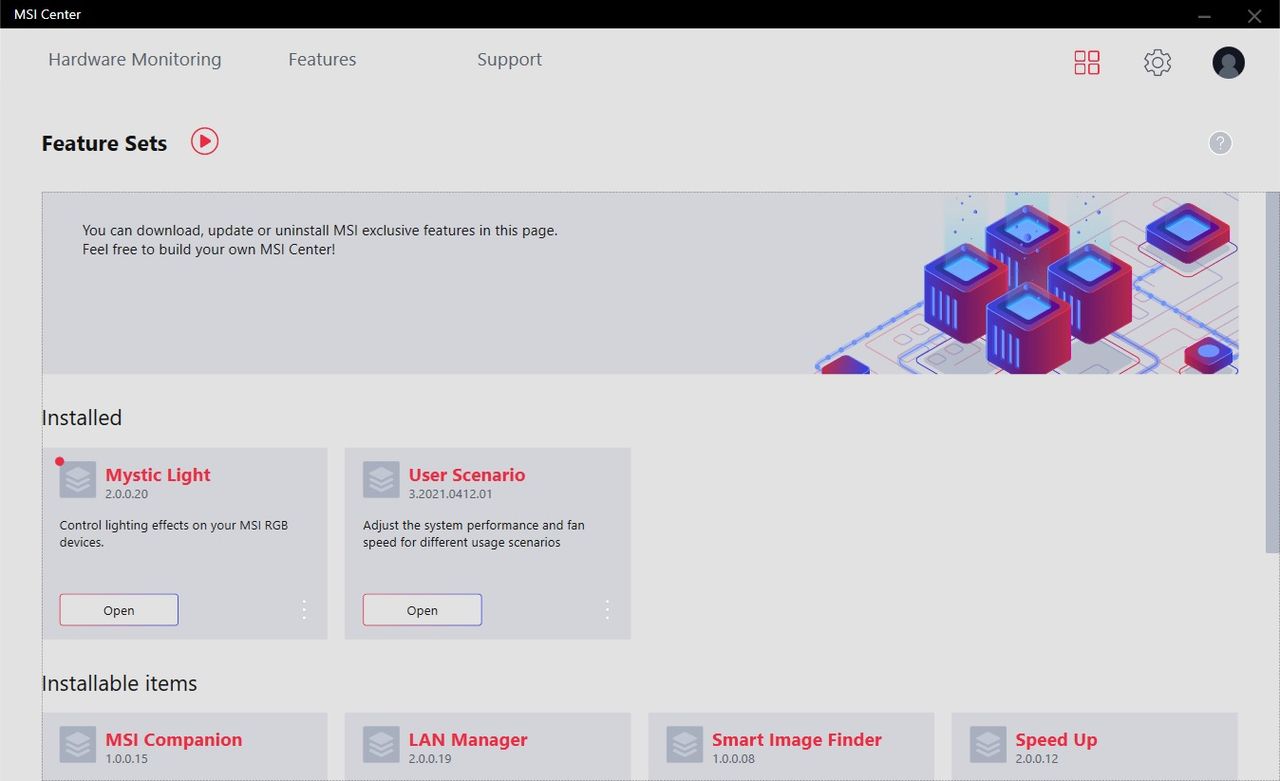Go to the Support tab

tap(509, 60)
